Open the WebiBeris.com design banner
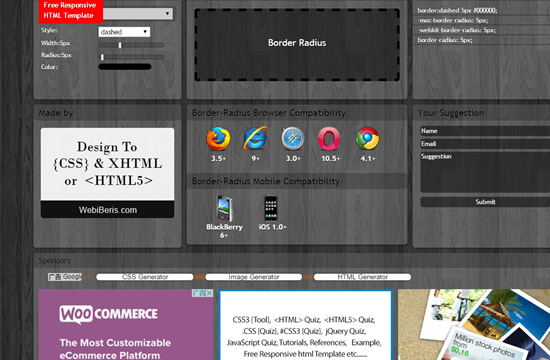 point(107,173)
